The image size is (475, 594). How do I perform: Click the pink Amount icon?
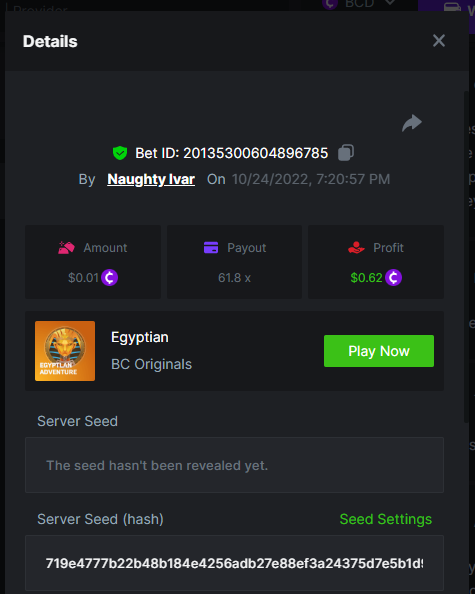(66, 248)
